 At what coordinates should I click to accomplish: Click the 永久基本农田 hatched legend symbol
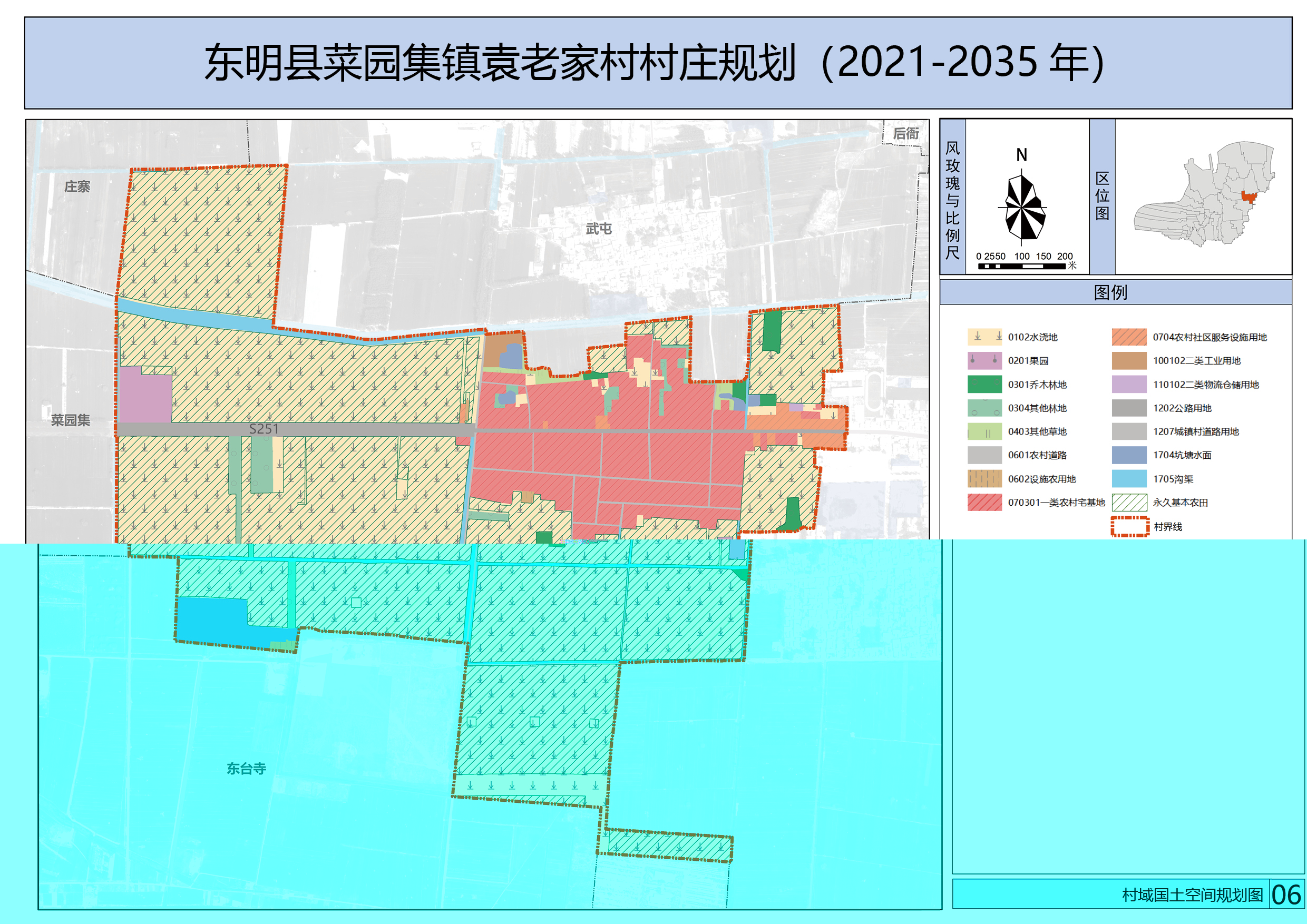click(x=1129, y=503)
